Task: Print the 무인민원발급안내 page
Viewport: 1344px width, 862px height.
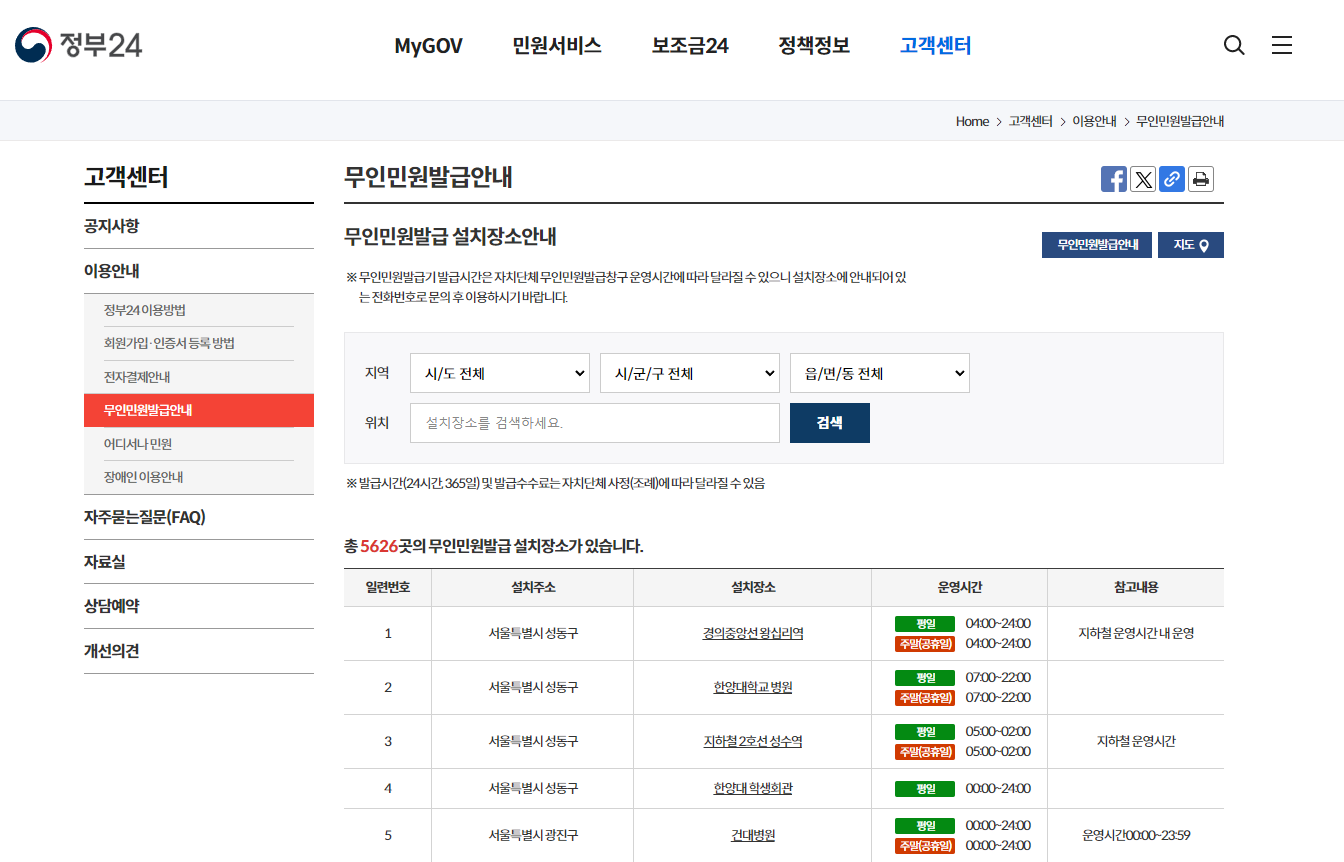Action: (x=1200, y=178)
